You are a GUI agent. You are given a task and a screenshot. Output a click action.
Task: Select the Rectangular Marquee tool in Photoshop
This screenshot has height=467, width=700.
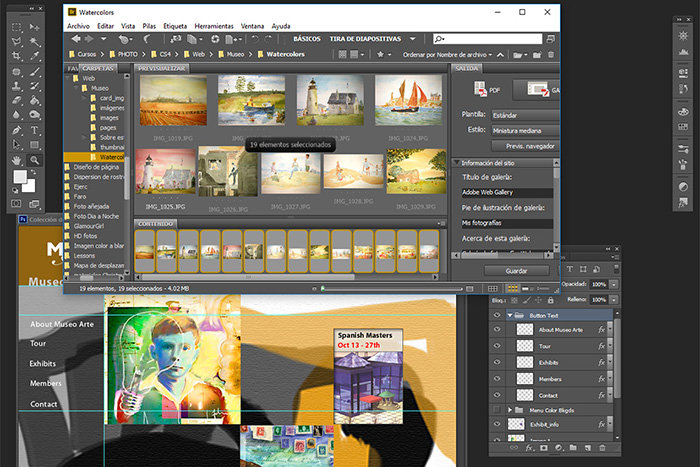pos(17,27)
